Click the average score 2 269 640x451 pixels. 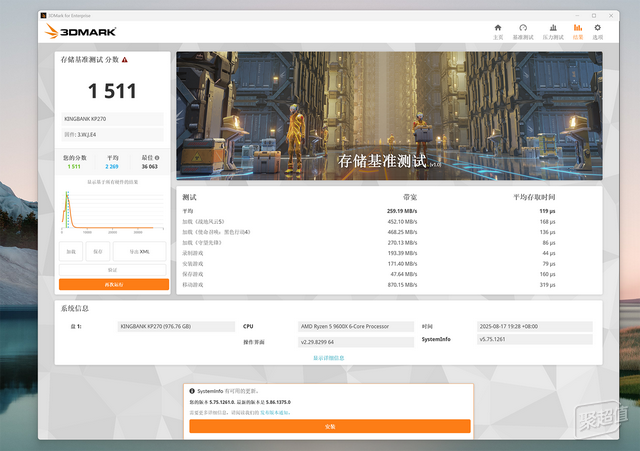[x=112, y=167]
